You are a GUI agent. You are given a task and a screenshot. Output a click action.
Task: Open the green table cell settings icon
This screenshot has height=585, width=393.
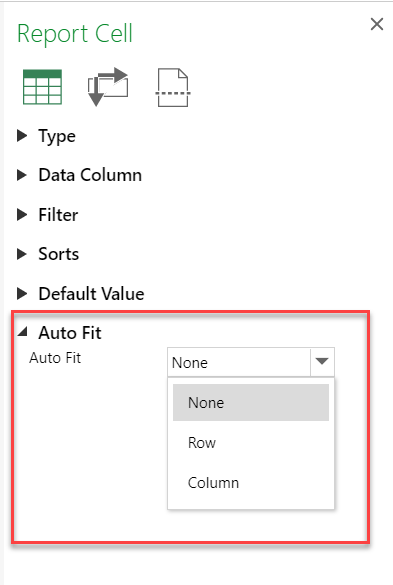coord(42,87)
